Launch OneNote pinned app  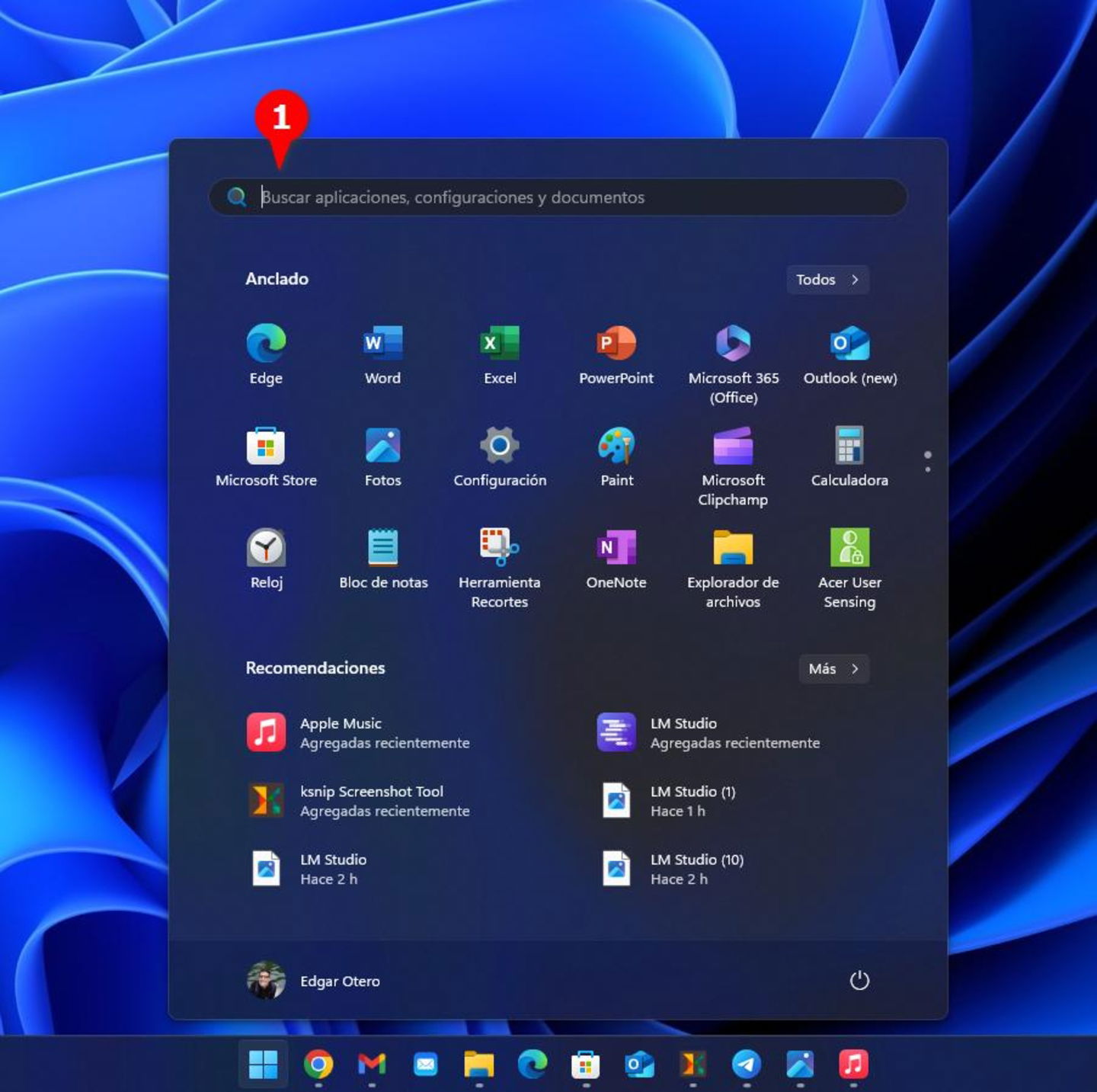click(616, 559)
